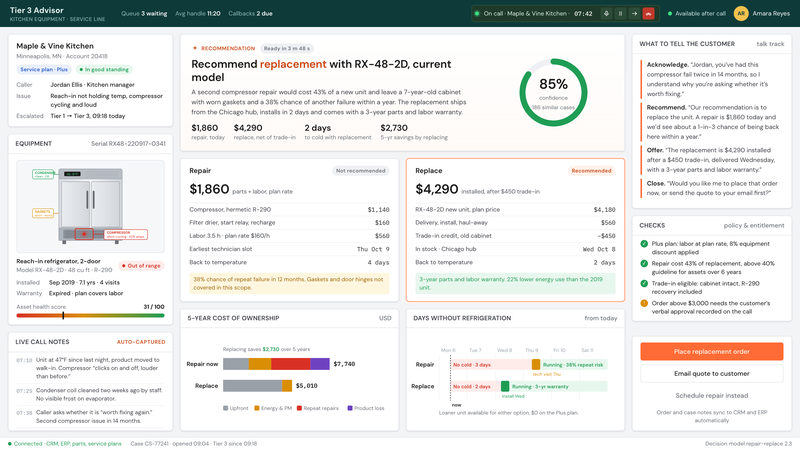This screenshot has width=800, height=450.
Task: Click the 85% confidence ring
Action: (x=553, y=92)
